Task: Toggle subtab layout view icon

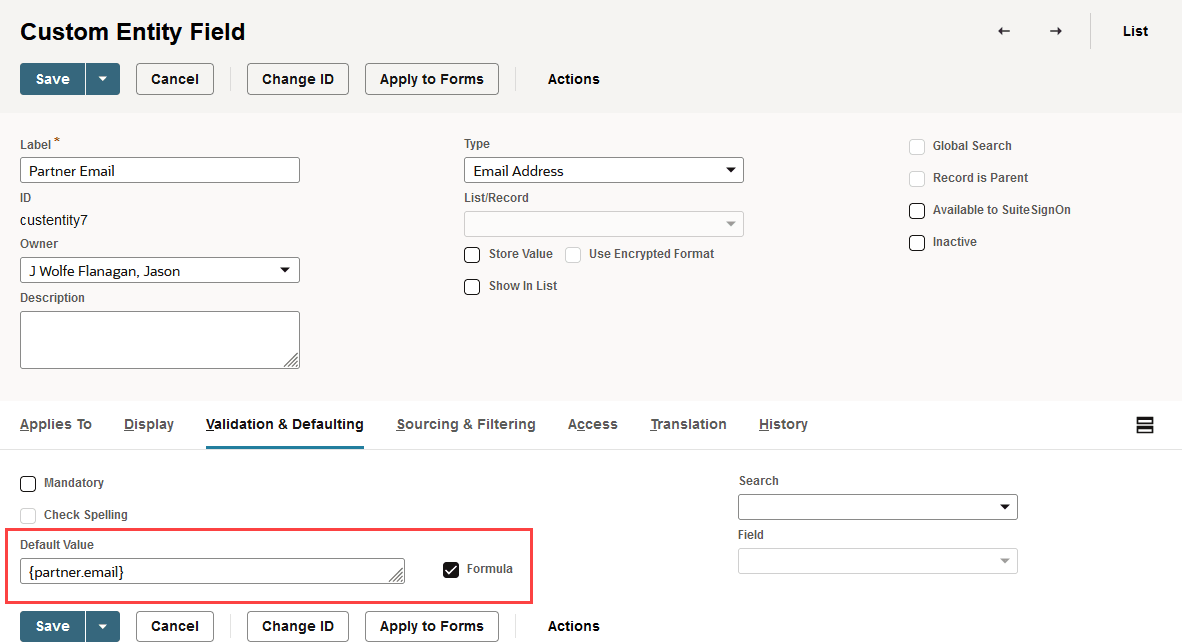Action: tap(1144, 425)
